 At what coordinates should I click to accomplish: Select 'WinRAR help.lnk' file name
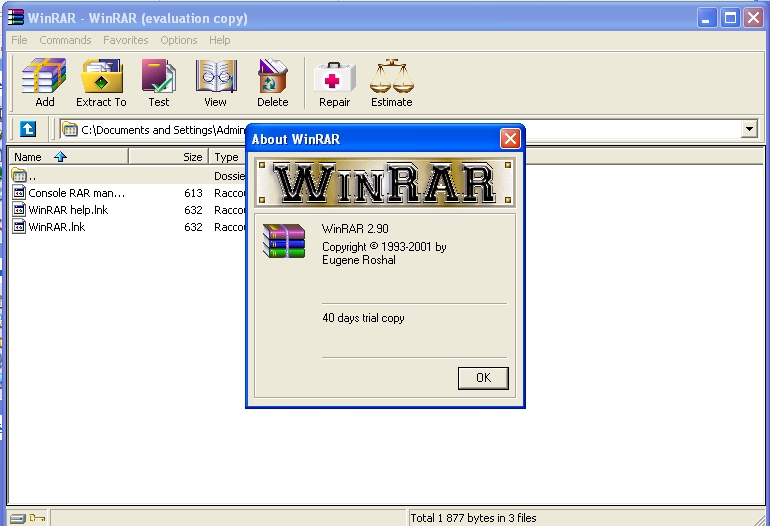click(68, 210)
